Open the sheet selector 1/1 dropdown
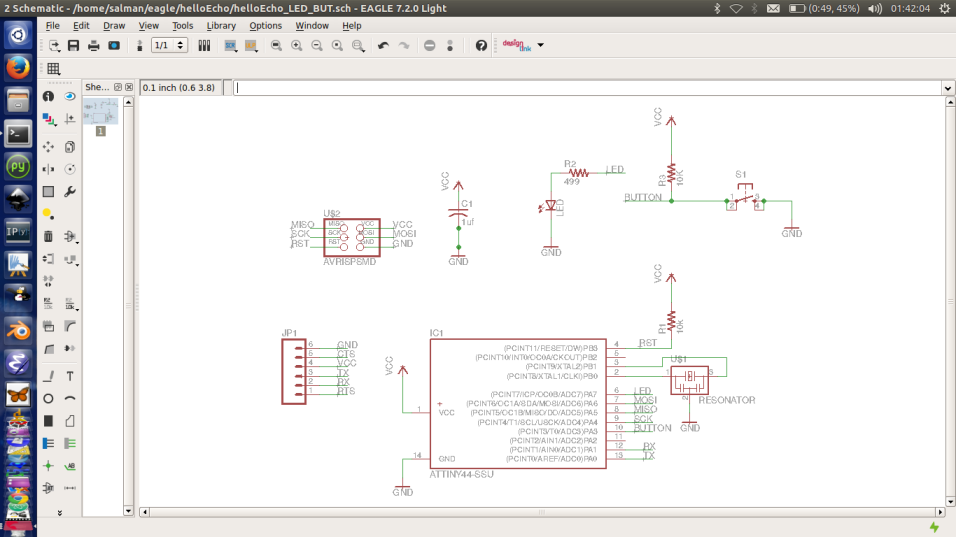The image size is (956, 537). click(180, 46)
